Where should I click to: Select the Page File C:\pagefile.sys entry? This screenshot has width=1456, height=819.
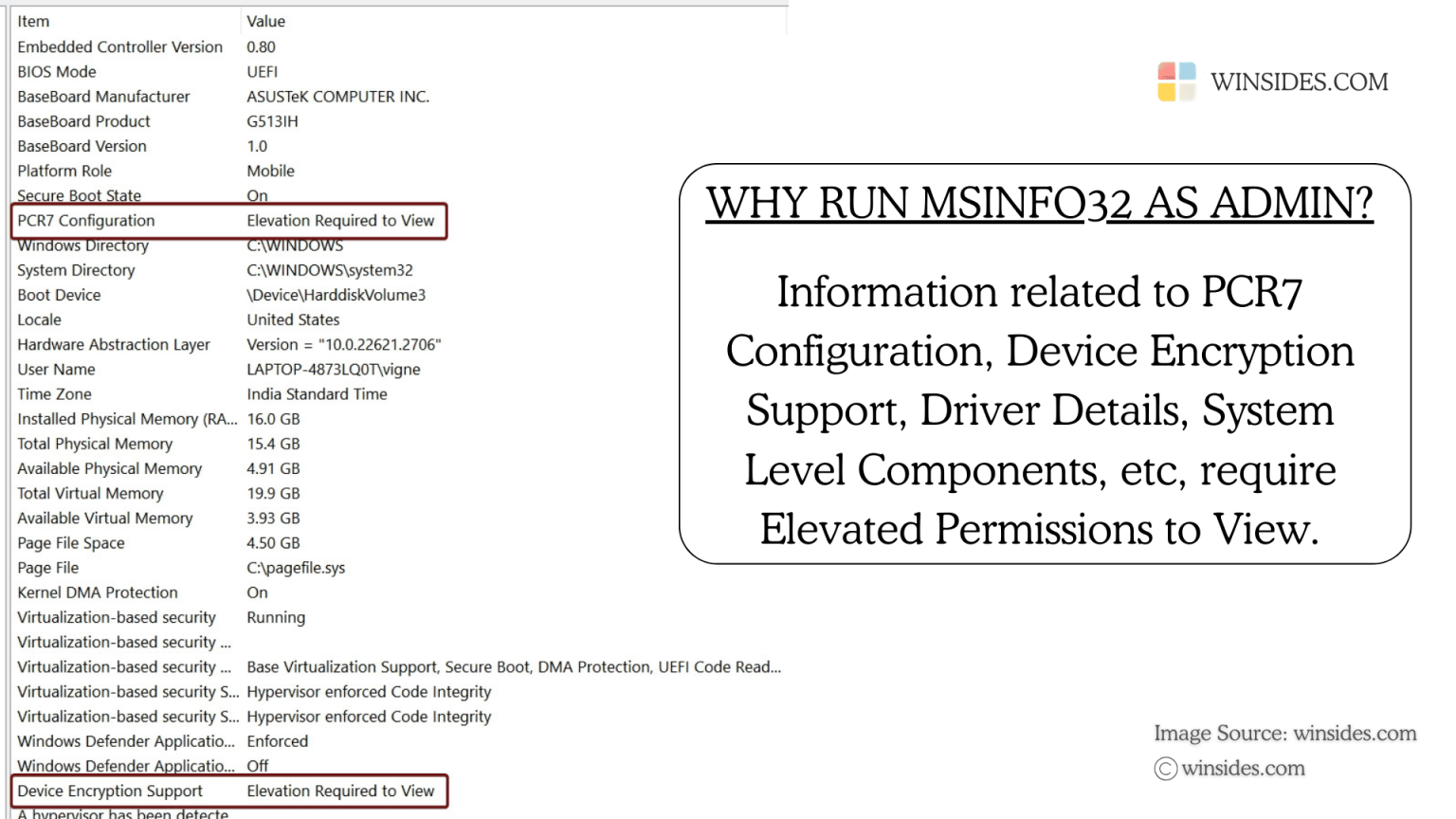tap(142, 567)
